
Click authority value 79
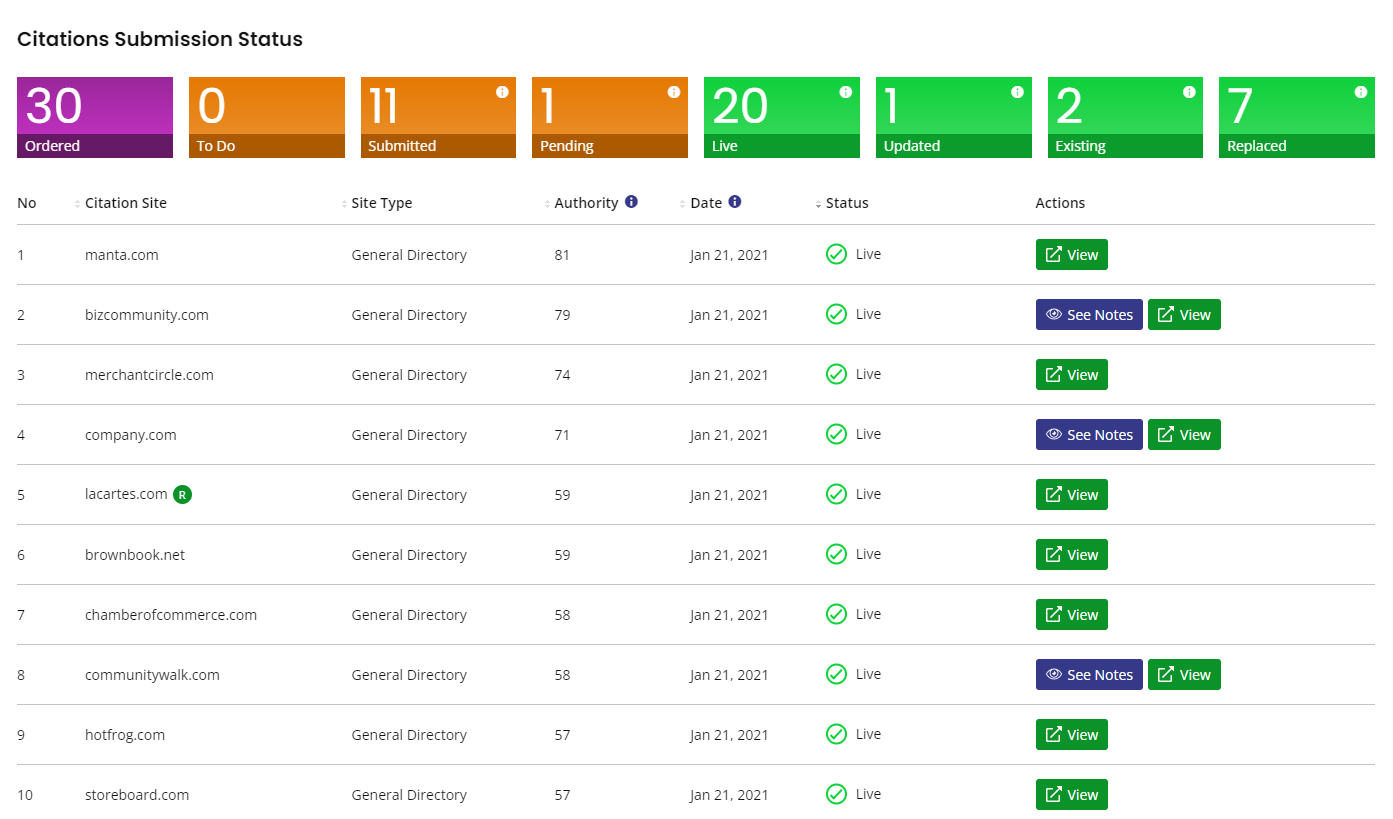pyautogui.click(x=562, y=315)
